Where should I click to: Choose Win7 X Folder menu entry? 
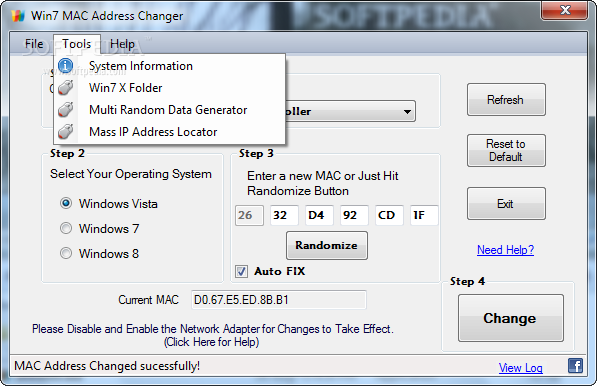(x=169, y=88)
